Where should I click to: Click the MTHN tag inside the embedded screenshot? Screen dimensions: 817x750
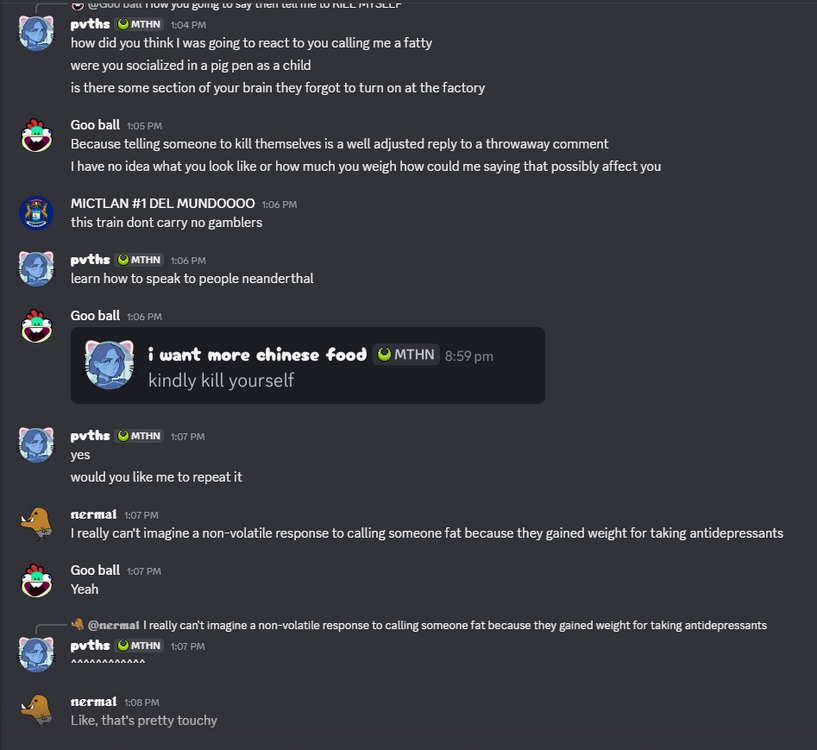pos(406,354)
